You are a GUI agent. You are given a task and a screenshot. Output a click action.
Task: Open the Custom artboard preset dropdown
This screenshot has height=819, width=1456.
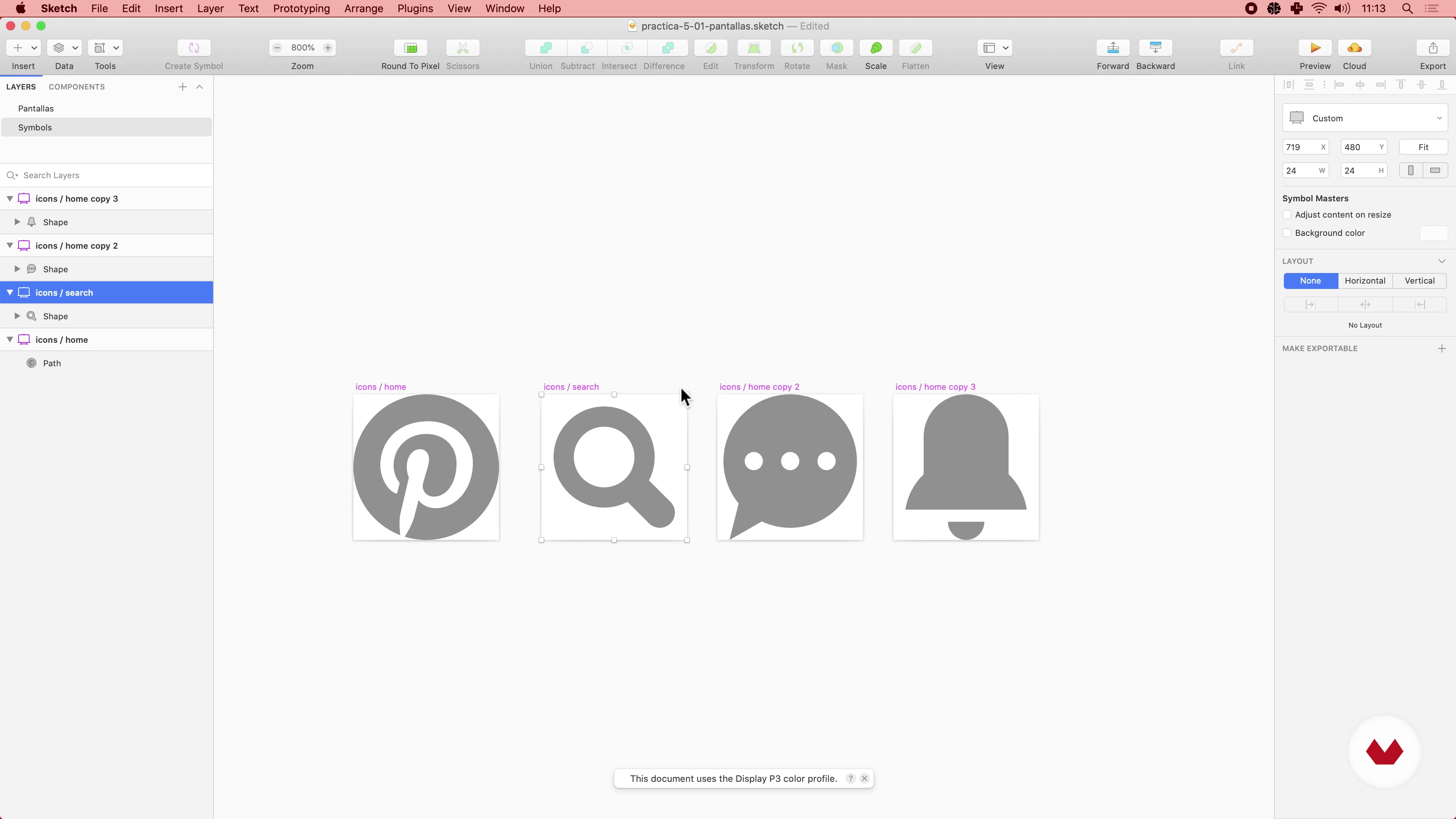[x=1365, y=118]
